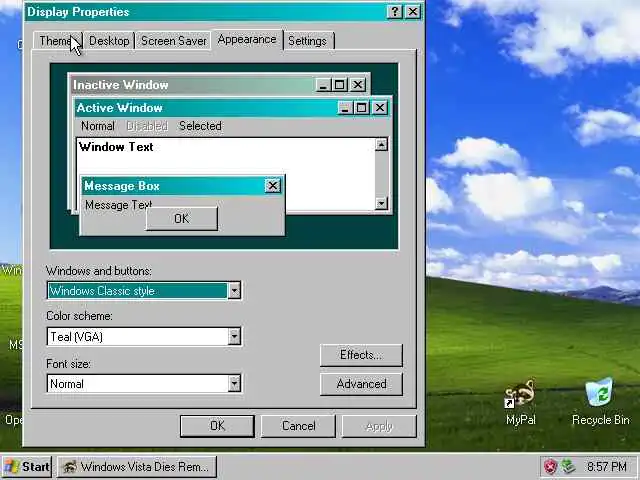This screenshot has width=640, height=480.
Task: Click the Inactive Window preview maximize icon
Action: pyautogui.click(x=339, y=85)
